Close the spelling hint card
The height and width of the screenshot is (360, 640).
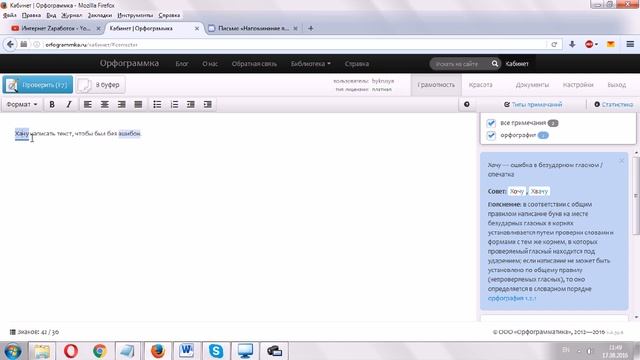pyautogui.click(x=621, y=161)
